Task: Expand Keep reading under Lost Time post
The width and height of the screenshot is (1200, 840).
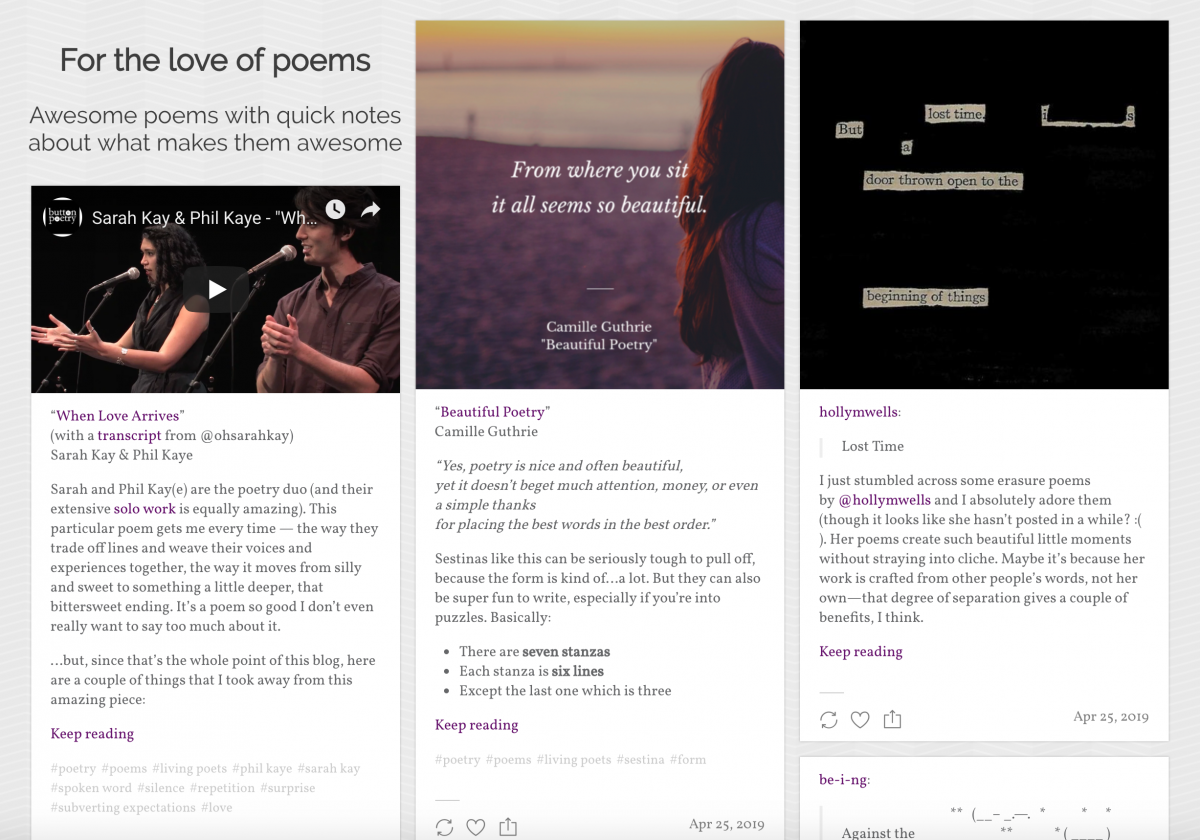Action: (861, 651)
